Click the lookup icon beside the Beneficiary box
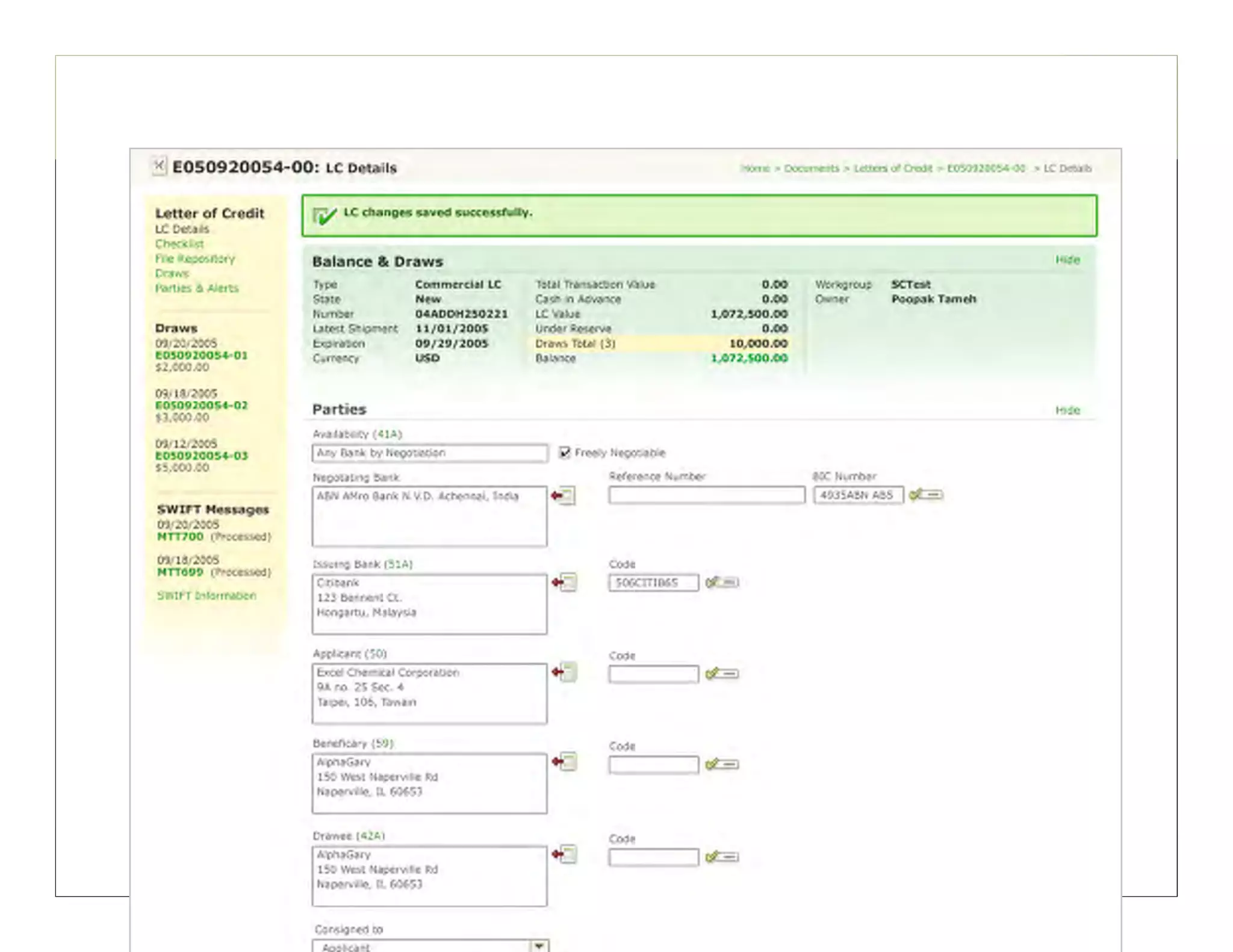The width and height of the screenshot is (1233, 952). [565, 762]
